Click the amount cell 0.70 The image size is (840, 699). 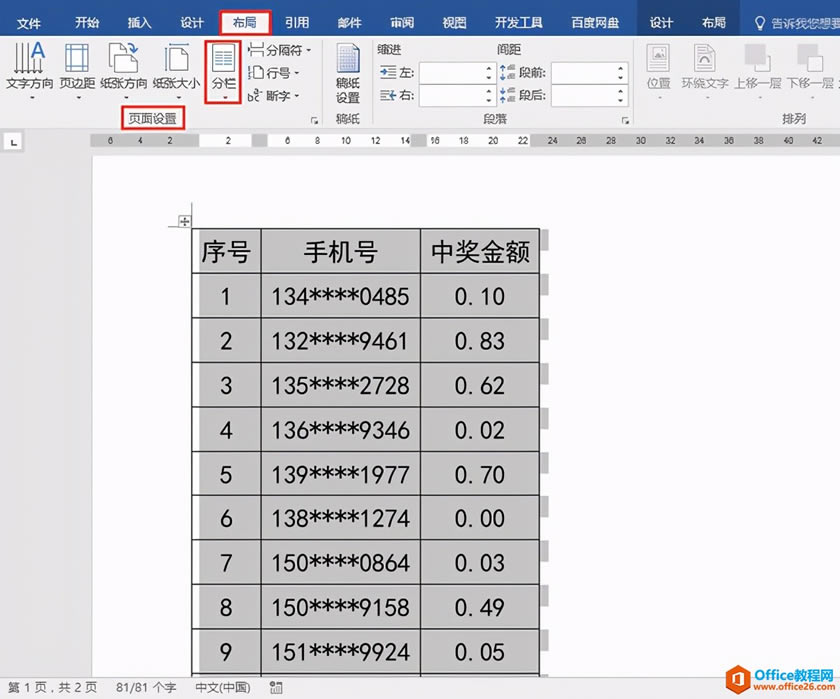pyautogui.click(x=480, y=474)
